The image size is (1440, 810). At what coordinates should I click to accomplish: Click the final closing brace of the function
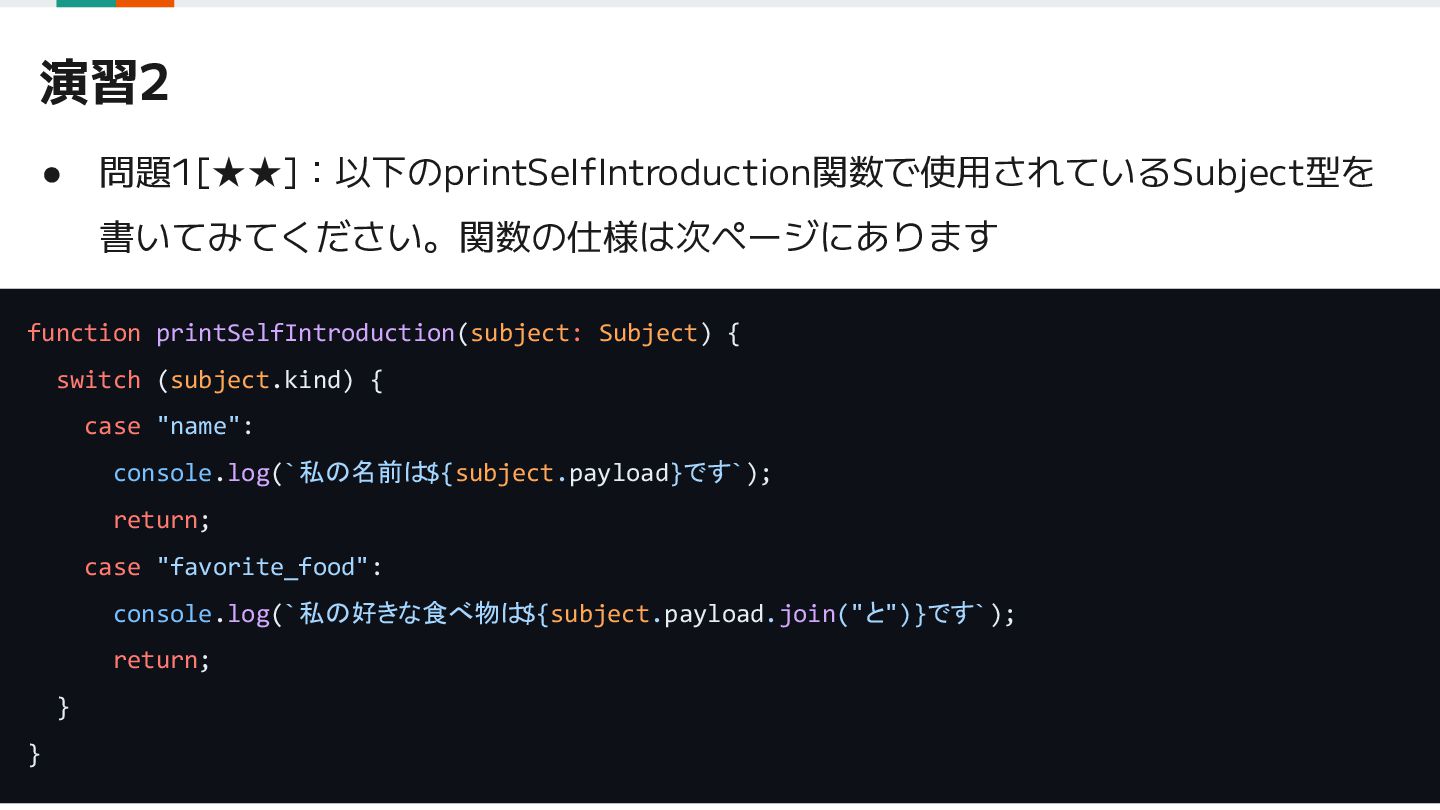35,753
